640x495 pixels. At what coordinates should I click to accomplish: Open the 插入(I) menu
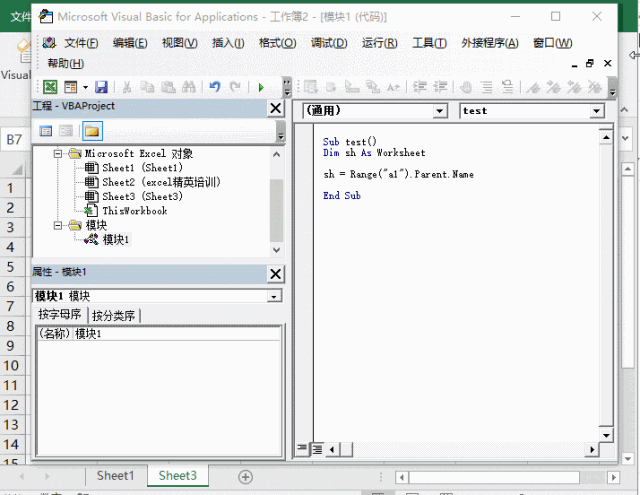228,43
